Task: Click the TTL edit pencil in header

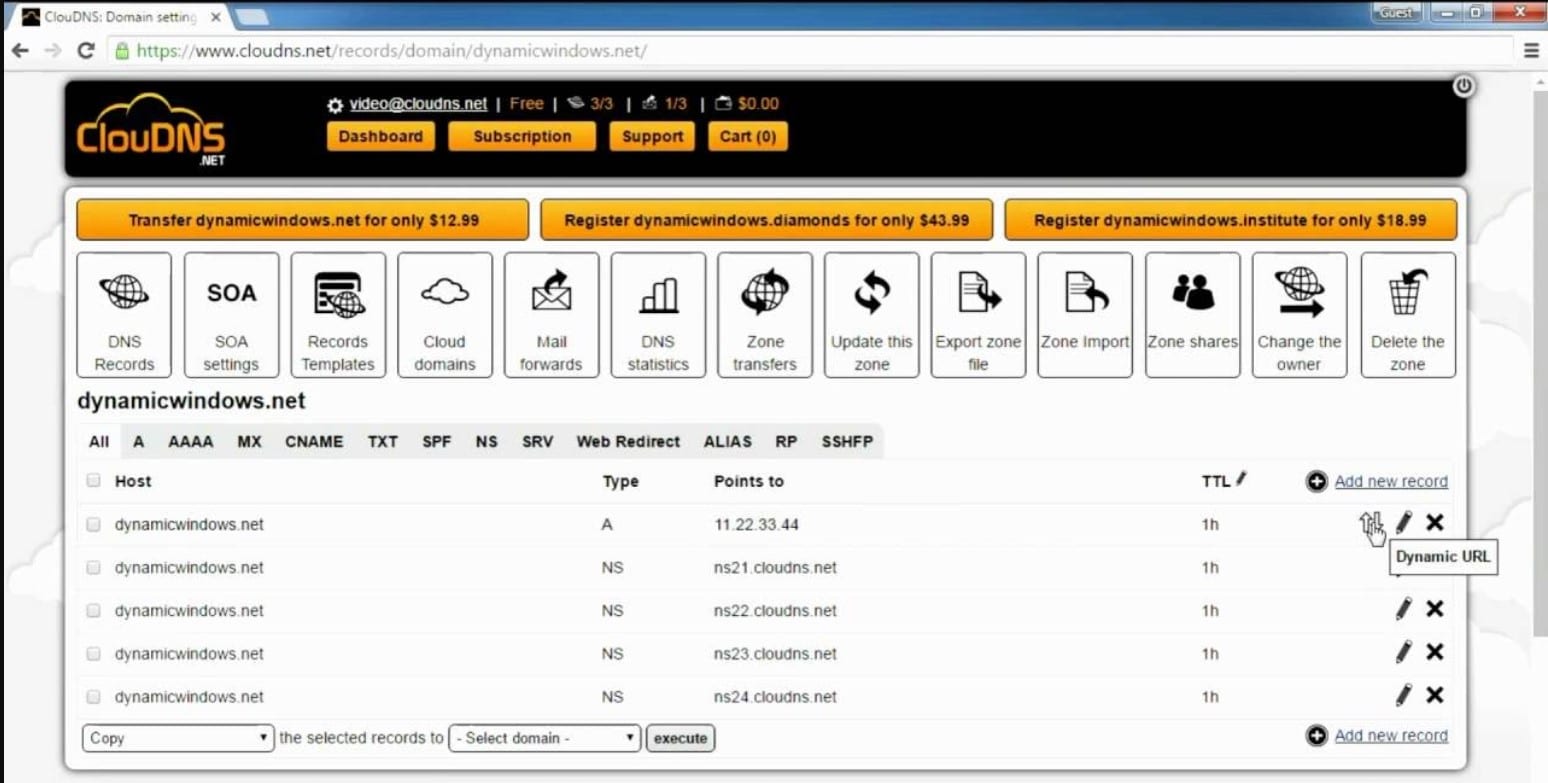Action: tap(1241, 479)
